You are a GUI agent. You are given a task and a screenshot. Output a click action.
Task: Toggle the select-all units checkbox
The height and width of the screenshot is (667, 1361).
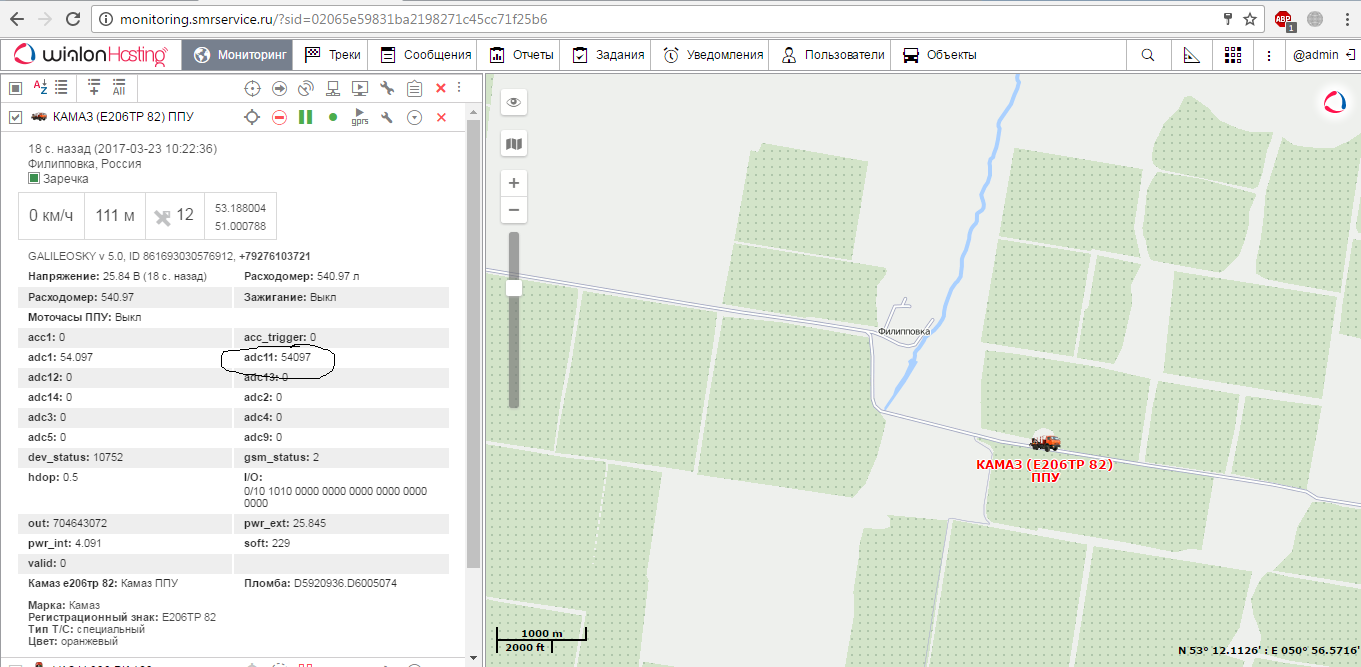tap(15, 88)
